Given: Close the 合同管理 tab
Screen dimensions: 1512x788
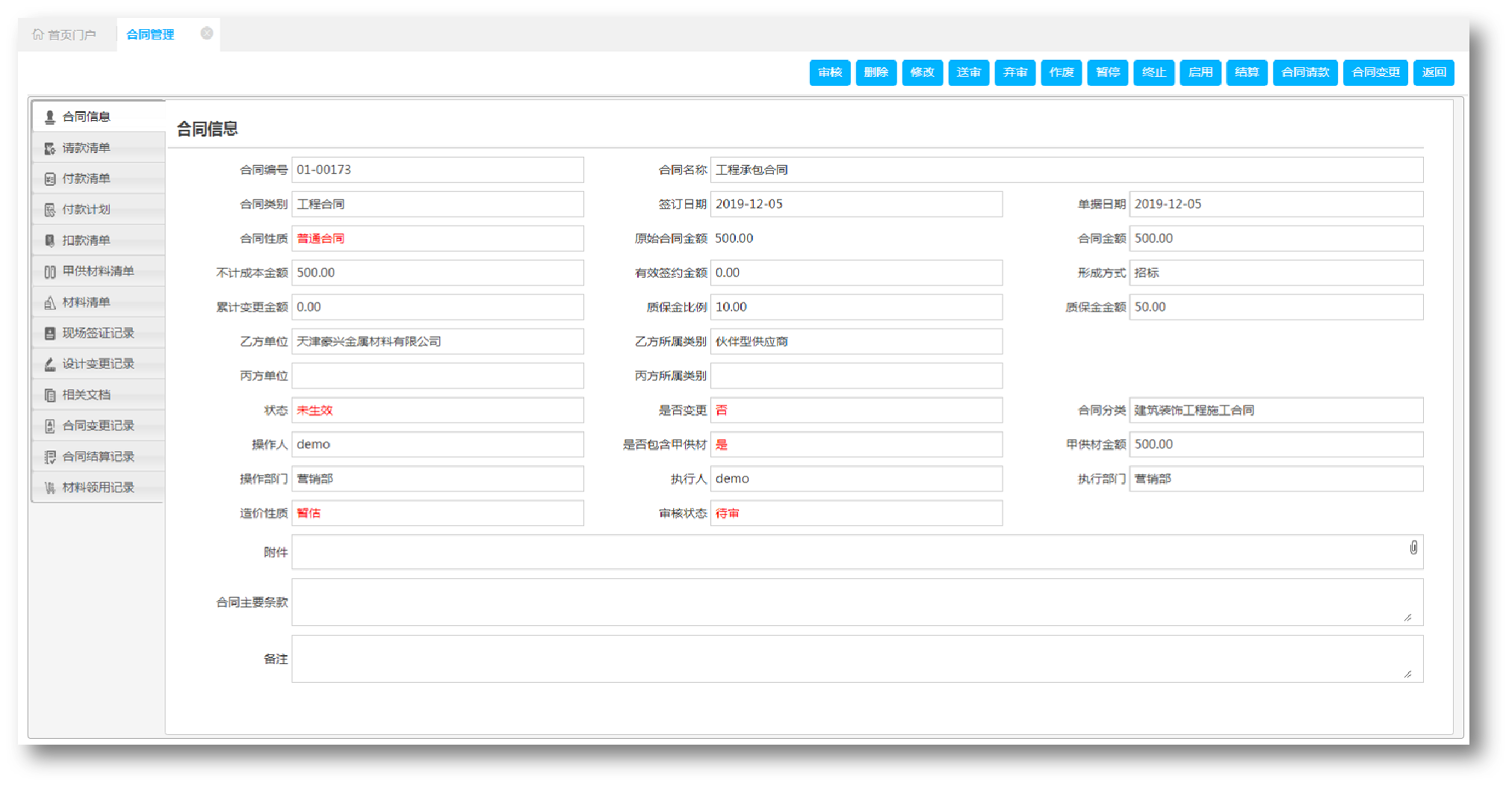Looking at the screenshot, I should [207, 34].
